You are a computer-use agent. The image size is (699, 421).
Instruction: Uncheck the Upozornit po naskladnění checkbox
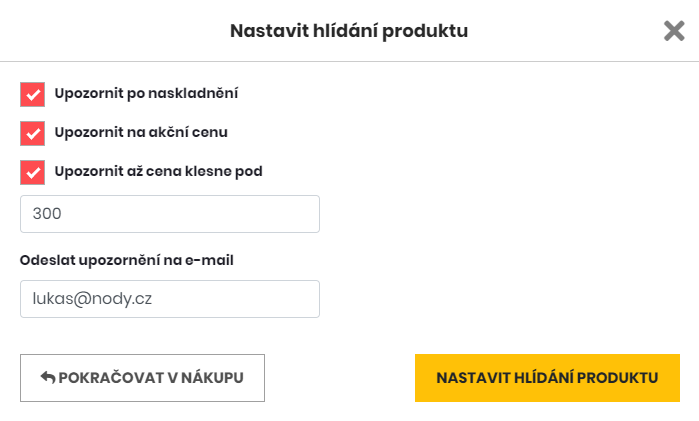pos(33,95)
